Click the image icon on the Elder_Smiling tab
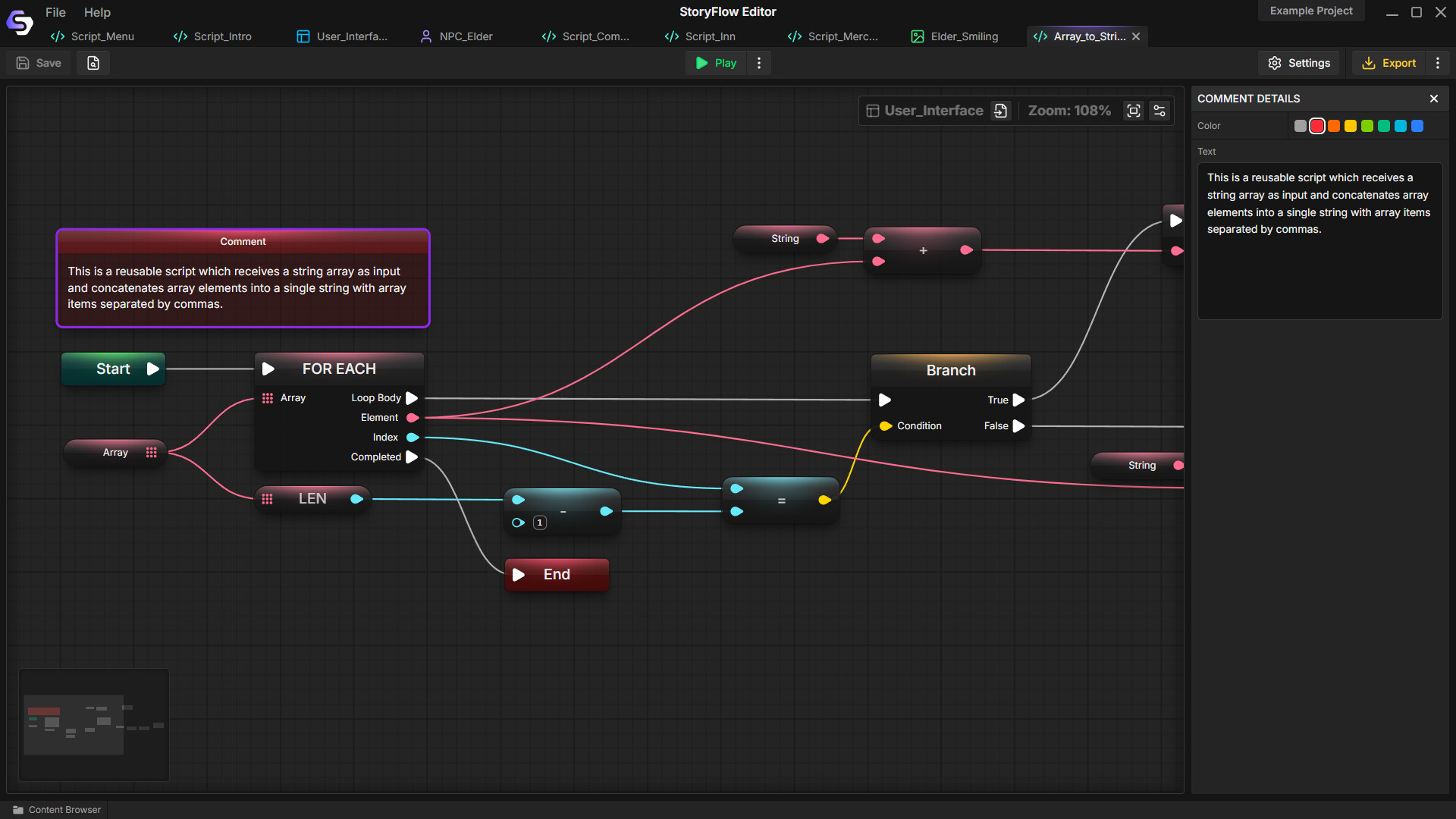The image size is (1456, 819). click(918, 36)
